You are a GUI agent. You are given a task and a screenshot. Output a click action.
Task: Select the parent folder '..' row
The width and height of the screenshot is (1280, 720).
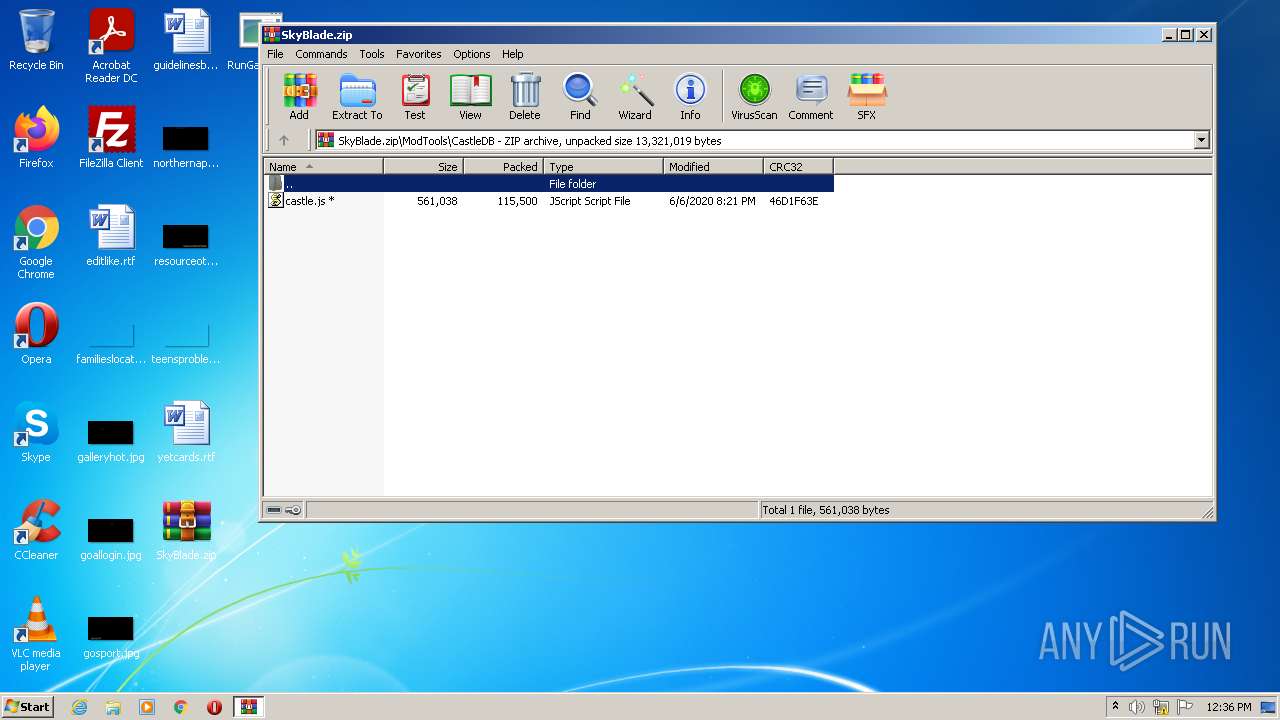(x=549, y=184)
